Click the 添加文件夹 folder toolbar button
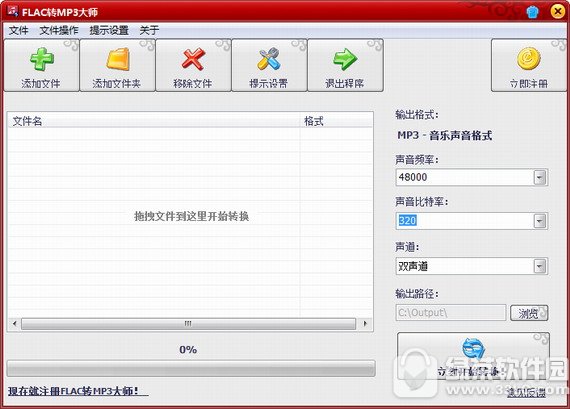570x409 pixels. click(117, 65)
